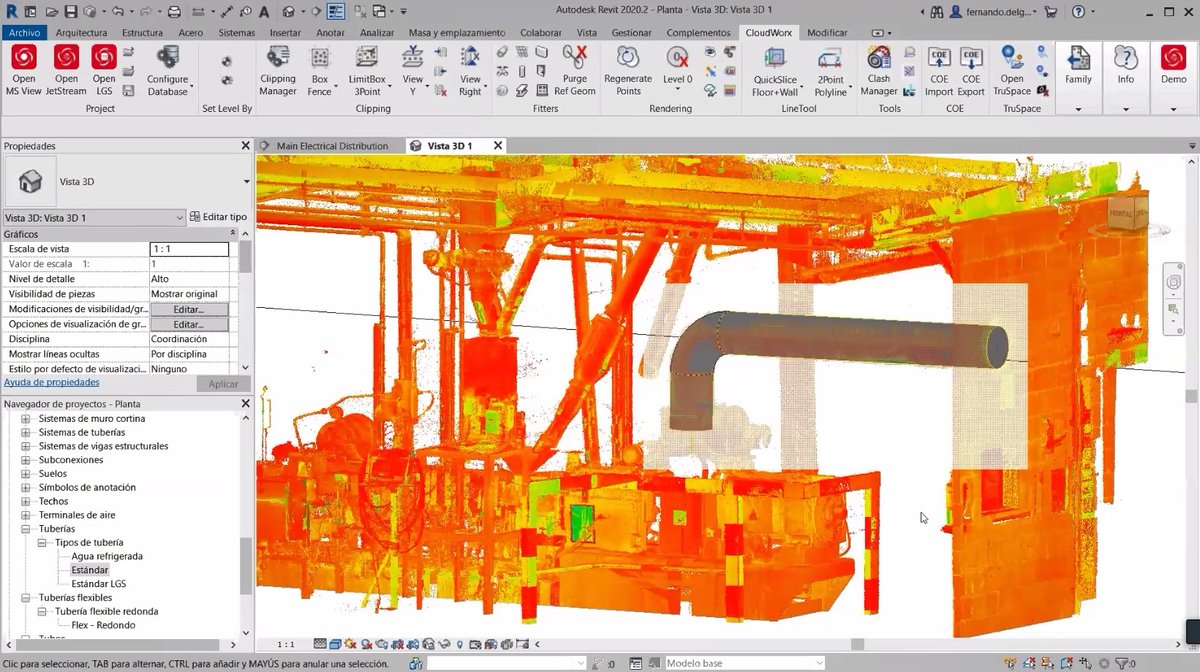Click the Open LGS icon

click(103, 70)
